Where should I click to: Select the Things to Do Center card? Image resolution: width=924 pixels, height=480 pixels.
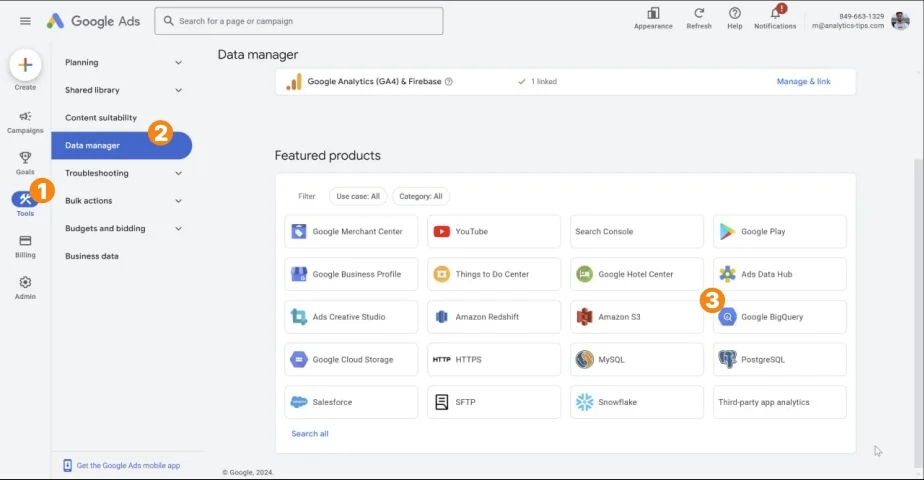494,274
